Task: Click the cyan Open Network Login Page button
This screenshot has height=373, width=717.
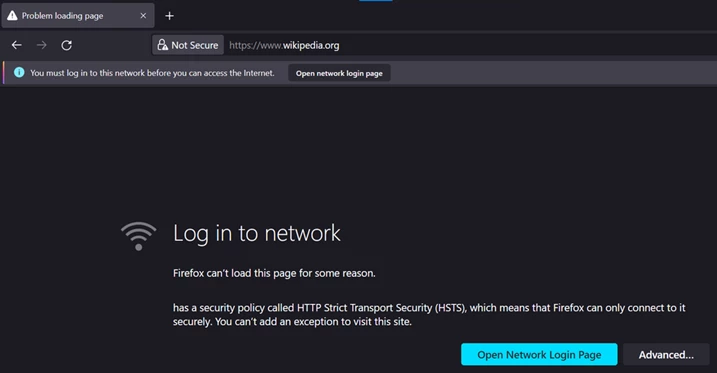Action: 539,355
